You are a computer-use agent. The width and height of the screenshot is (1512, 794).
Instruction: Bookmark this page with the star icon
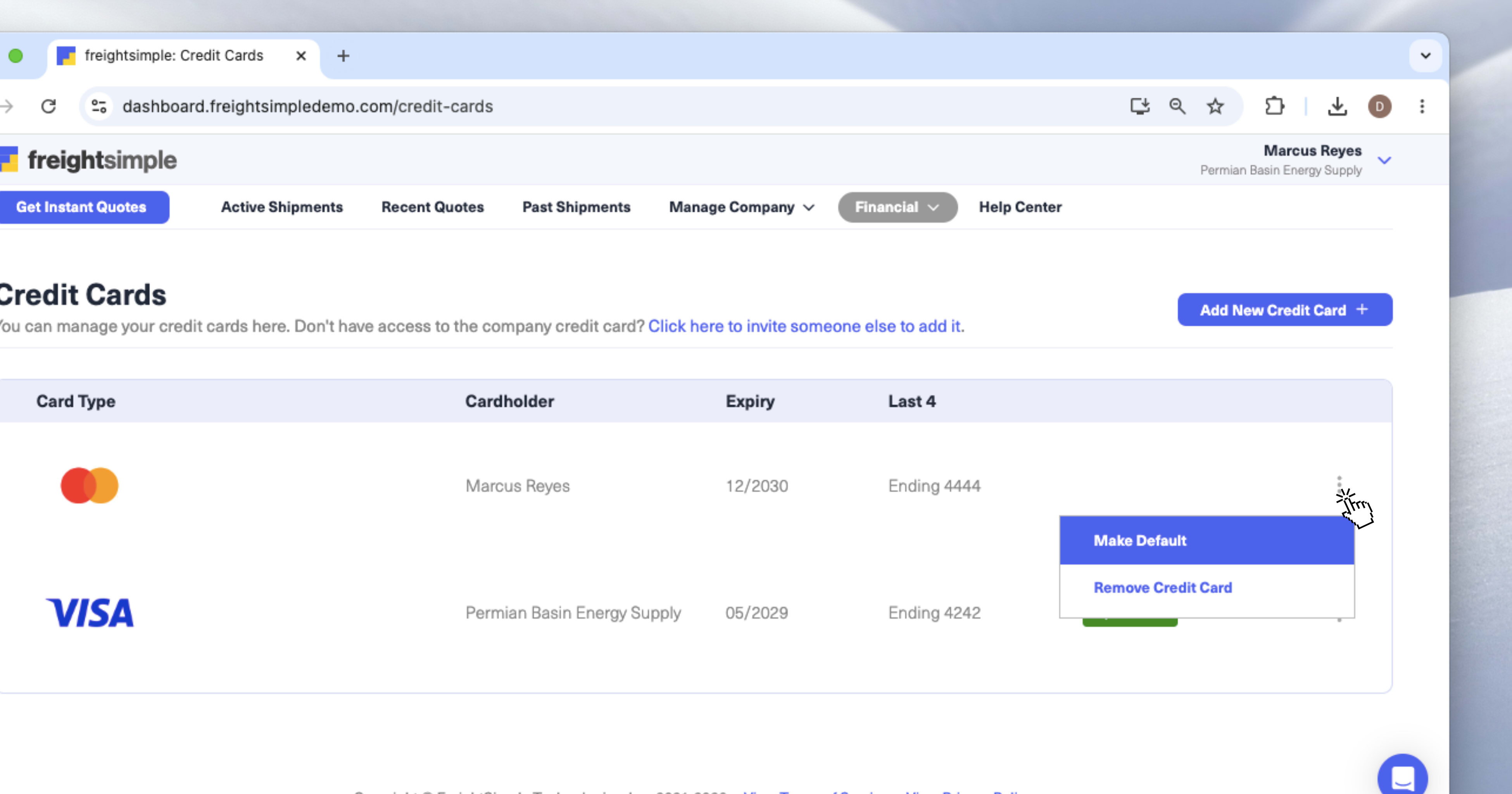click(x=1215, y=106)
